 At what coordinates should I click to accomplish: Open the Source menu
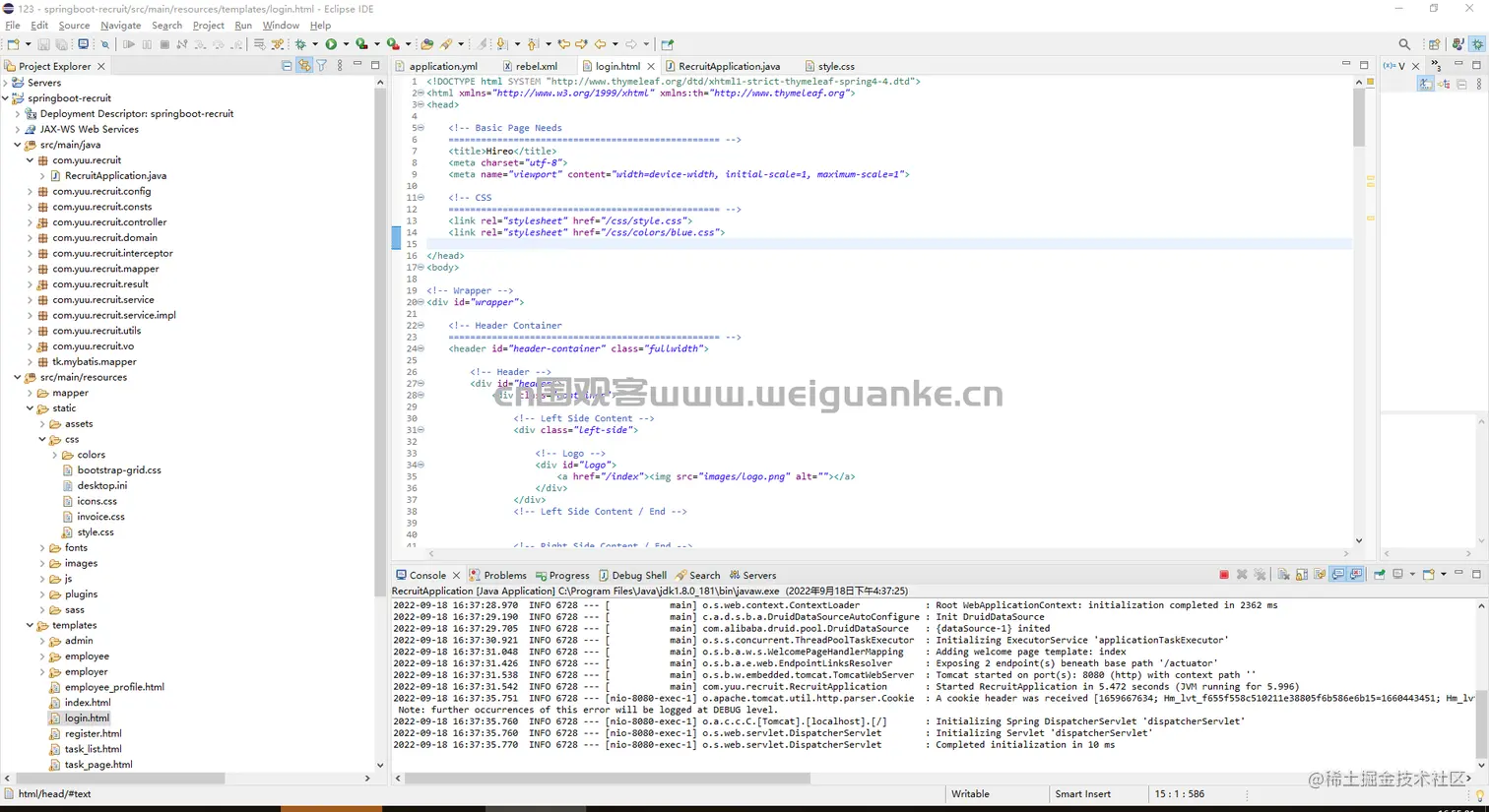74,26
